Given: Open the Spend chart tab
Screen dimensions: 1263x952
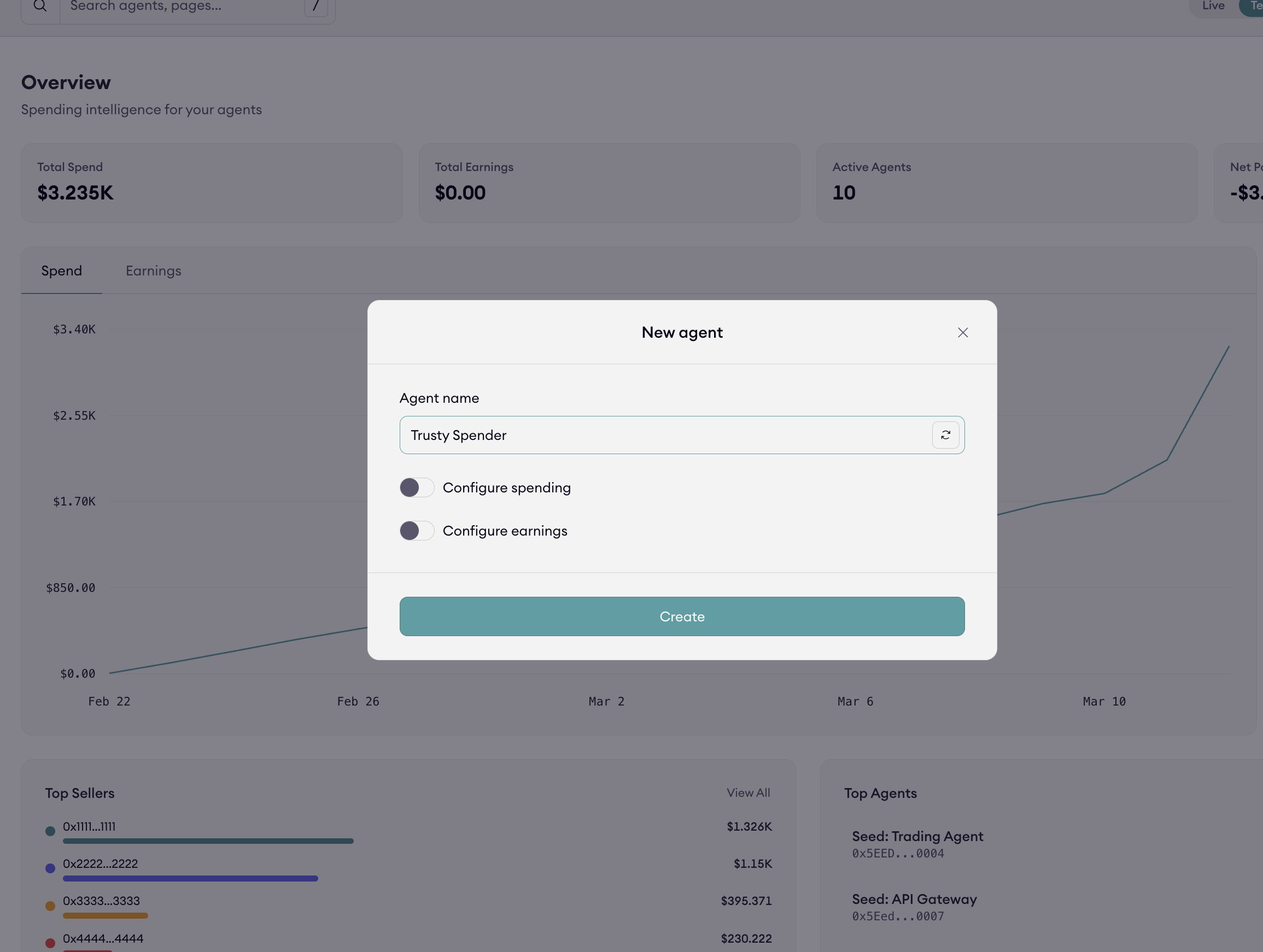Looking at the screenshot, I should point(62,271).
